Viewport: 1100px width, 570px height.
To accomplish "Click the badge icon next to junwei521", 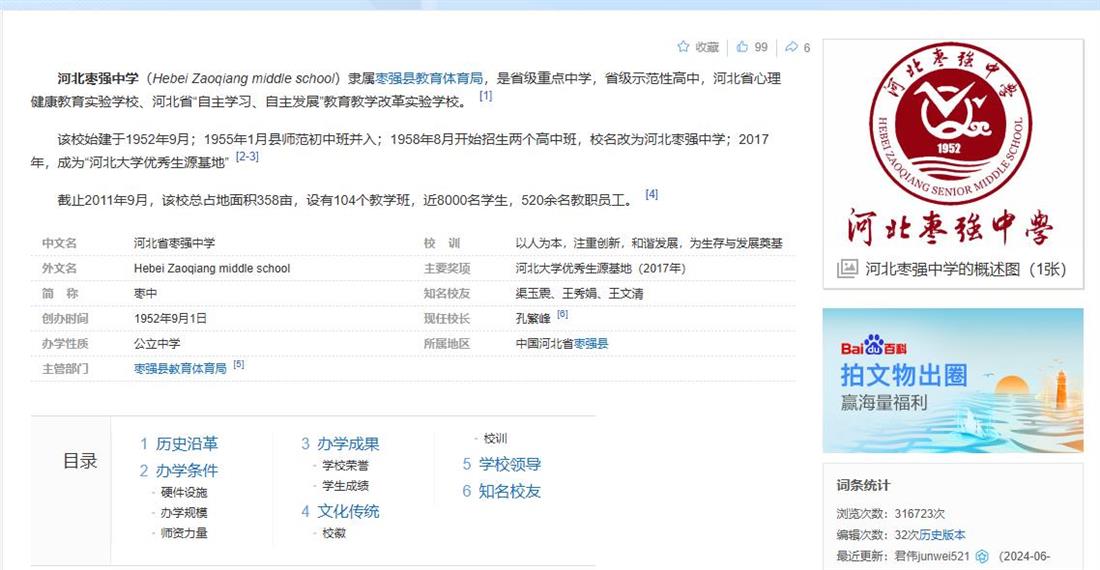I will (x=982, y=557).
